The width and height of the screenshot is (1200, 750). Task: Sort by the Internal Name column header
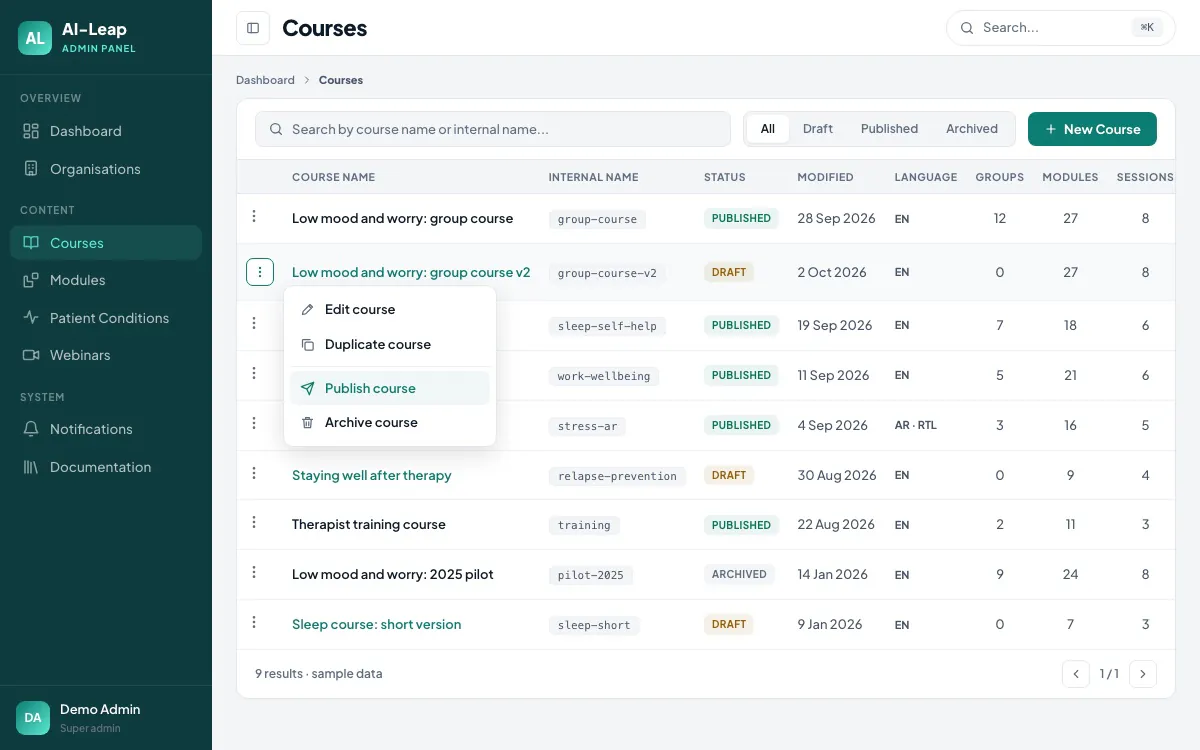(593, 177)
